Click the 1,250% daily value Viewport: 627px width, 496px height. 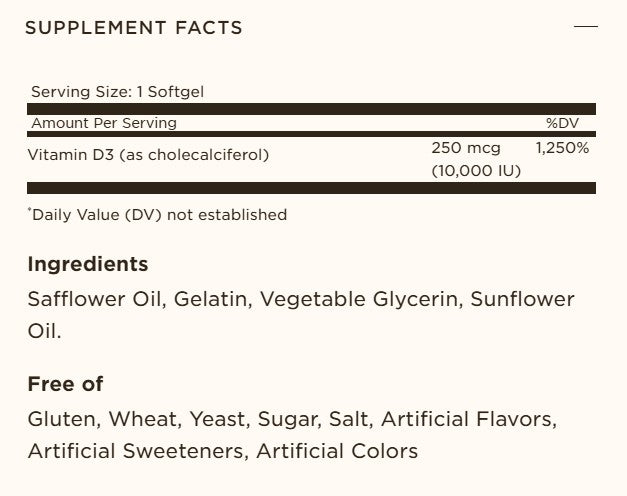[x=562, y=147]
